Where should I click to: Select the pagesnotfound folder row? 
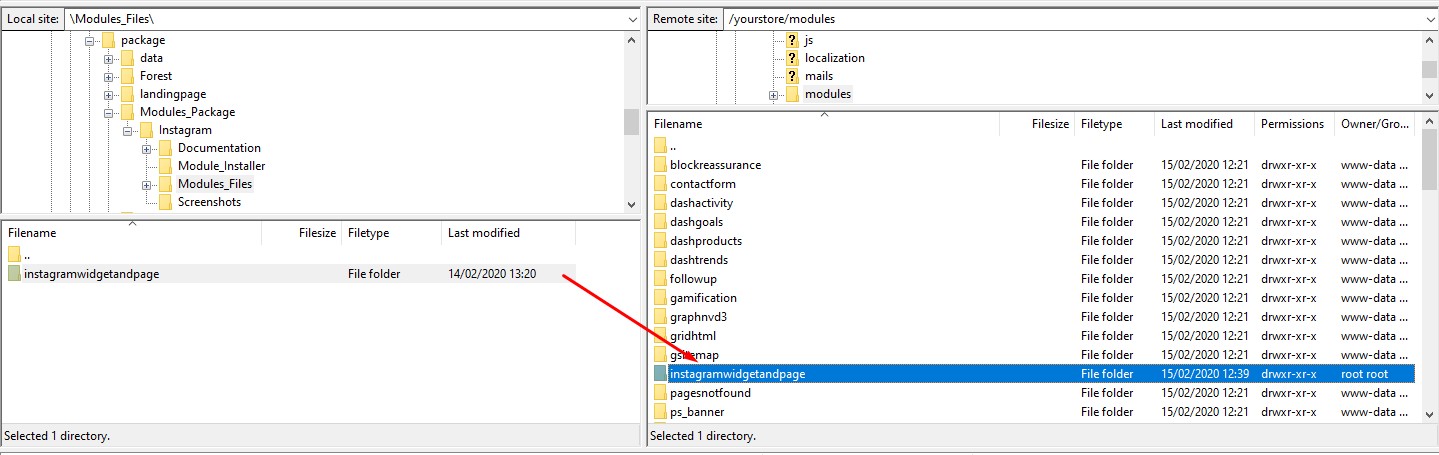[710, 393]
